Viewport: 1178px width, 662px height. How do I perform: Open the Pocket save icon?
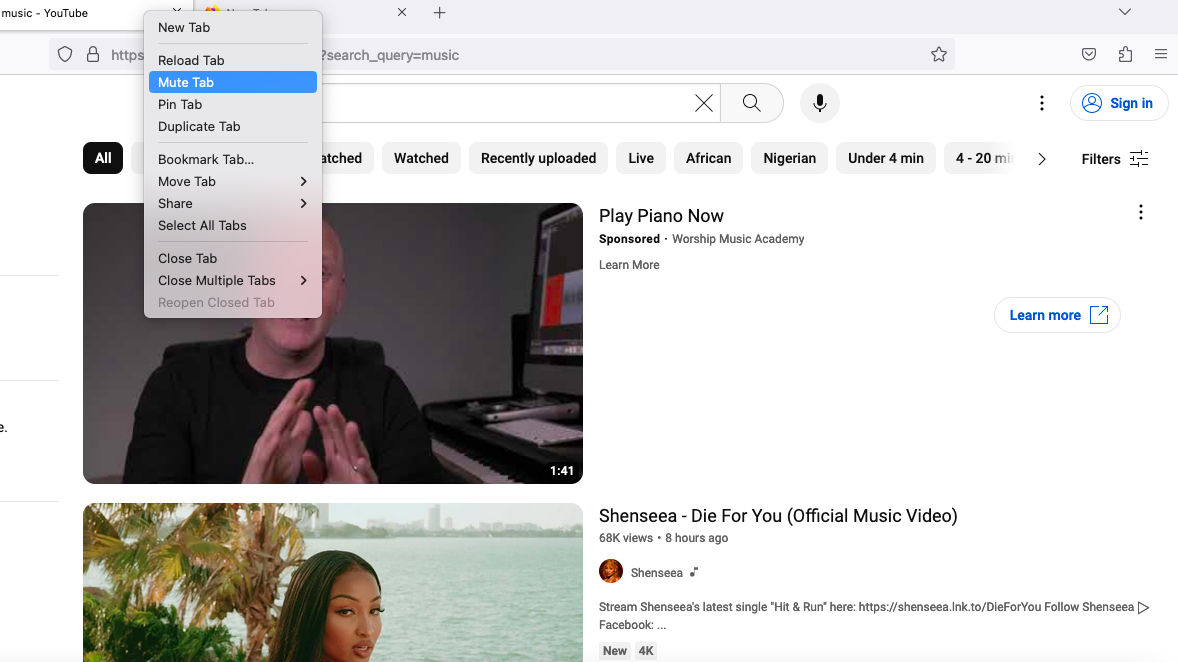coord(1089,54)
